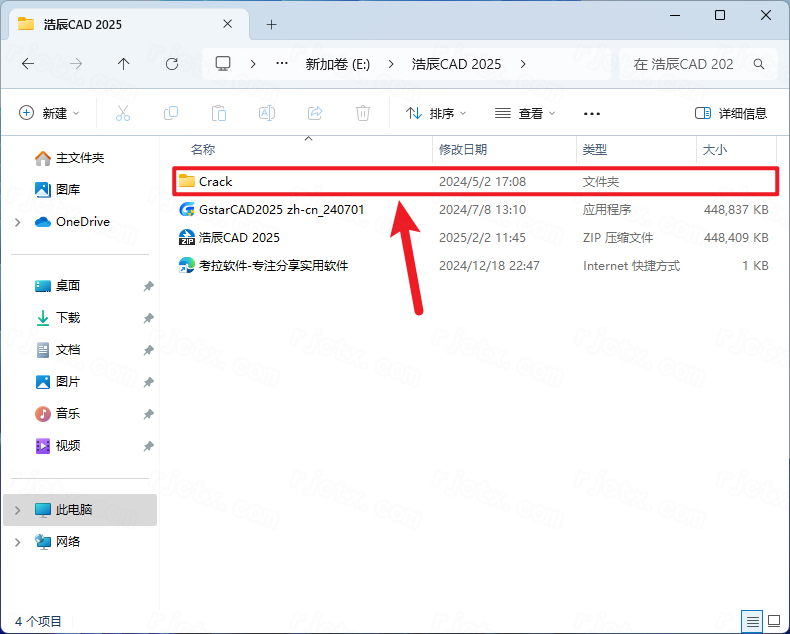Screen dimensions: 790x634
Task: Click the Share icon in toolbar
Action: click(x=315, y=114)
